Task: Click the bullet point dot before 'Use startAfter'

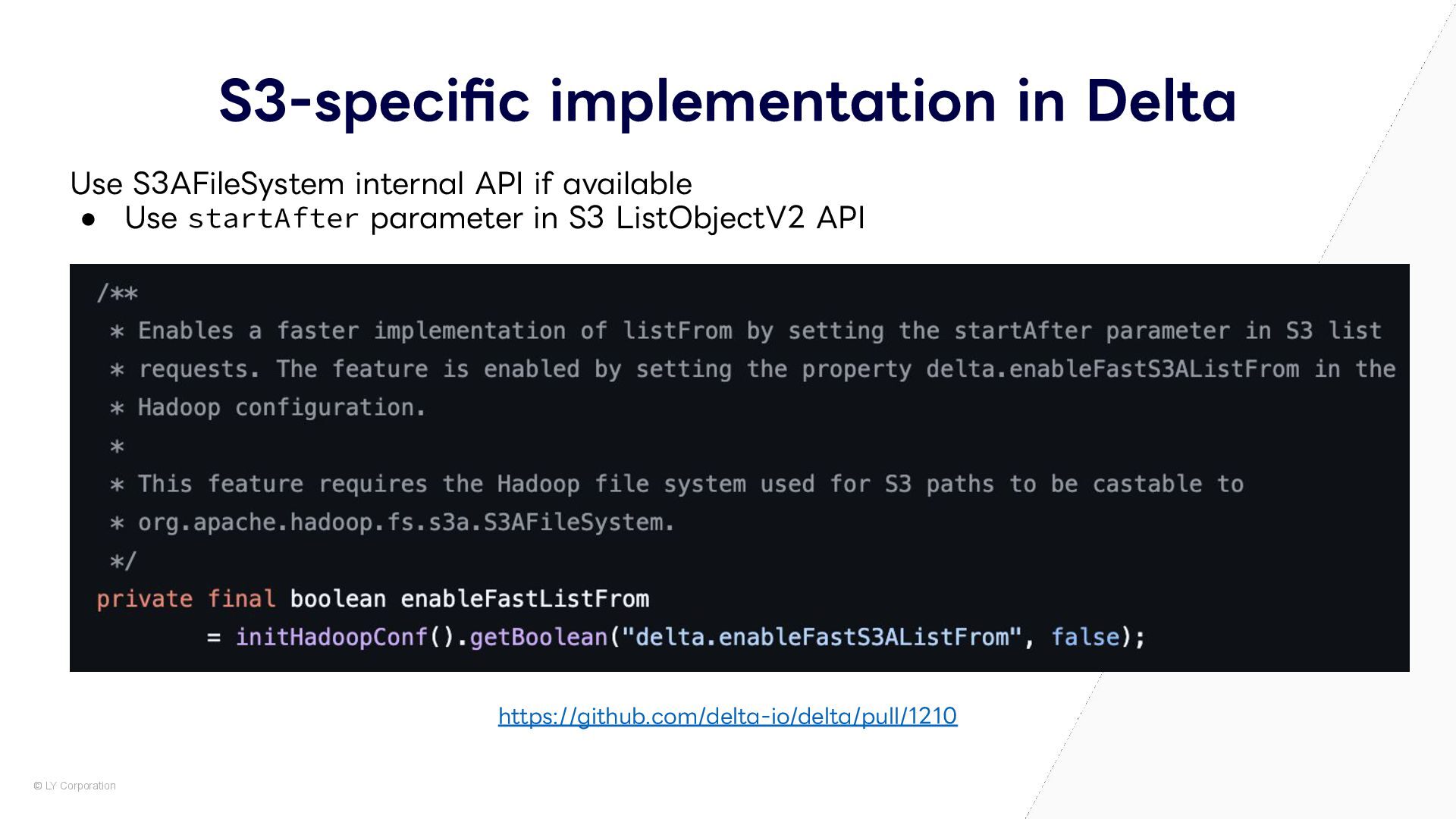Action: (89, 219)
